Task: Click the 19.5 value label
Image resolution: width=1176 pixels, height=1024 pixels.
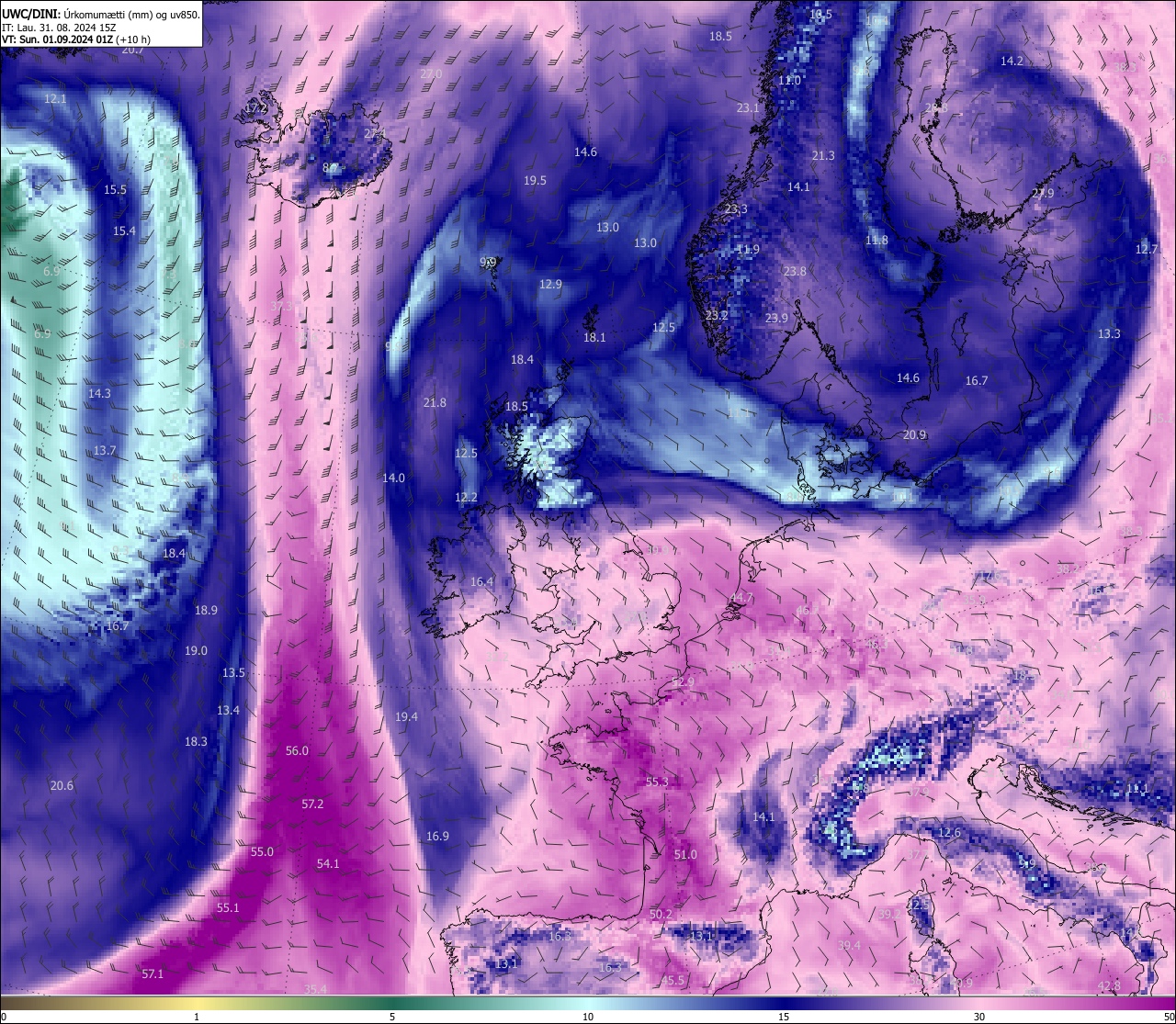Action: click(x=535, y=180)
